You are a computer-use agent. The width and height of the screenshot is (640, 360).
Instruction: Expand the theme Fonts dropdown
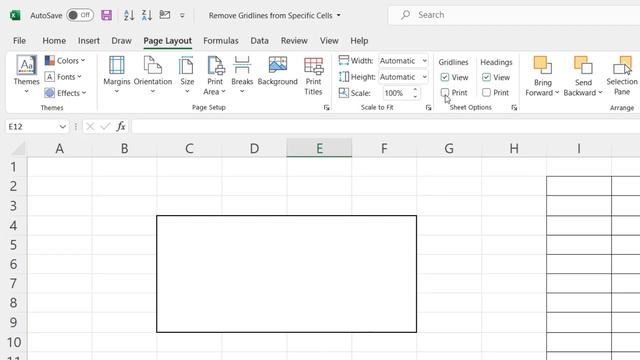point(63,77)
